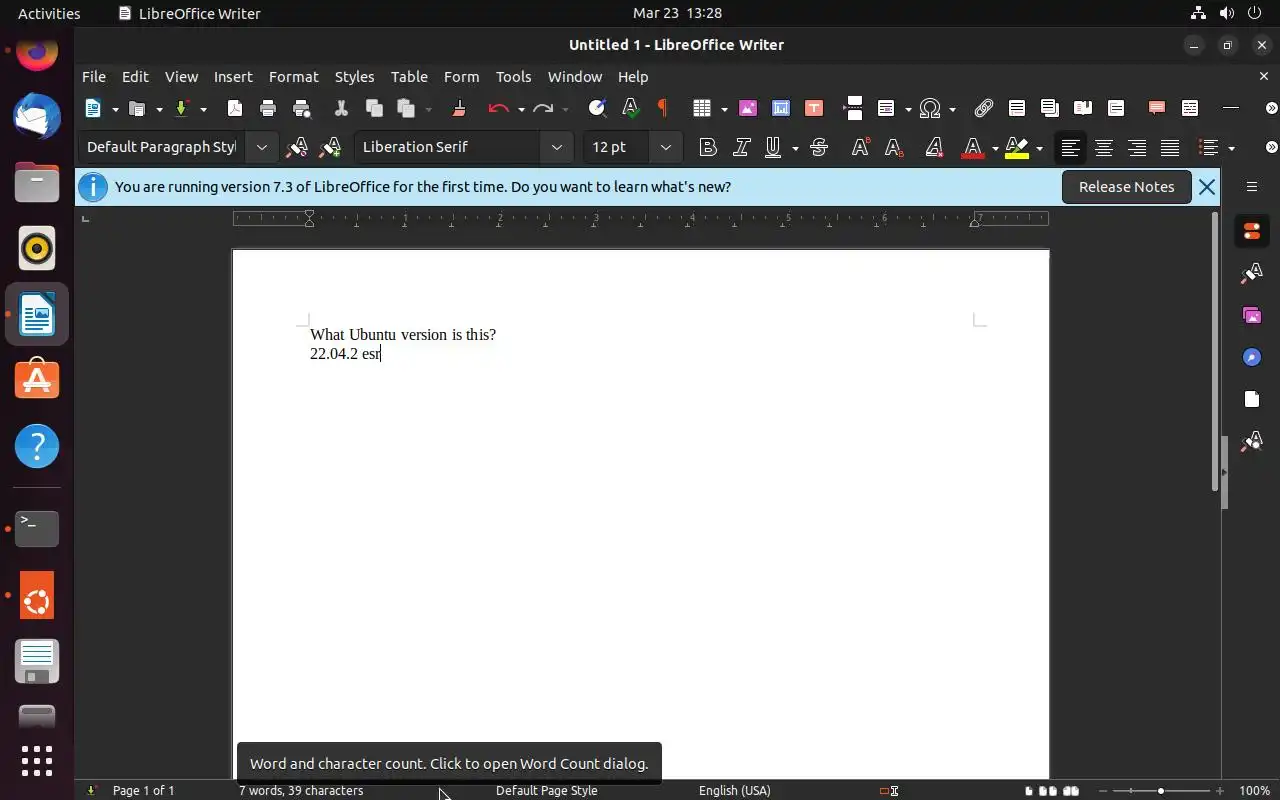
Task: Click the Print icon
Action: (268, 108)
